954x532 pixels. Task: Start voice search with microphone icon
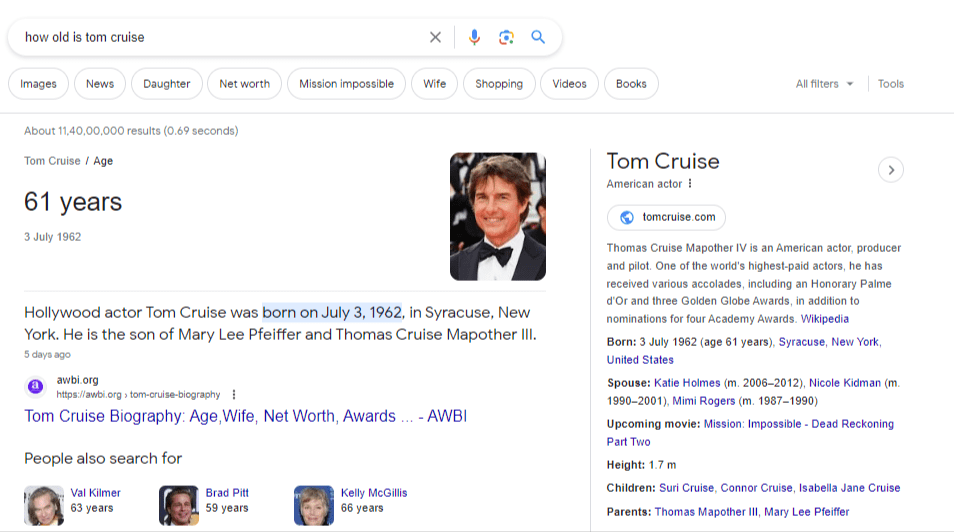coord(474,37)
